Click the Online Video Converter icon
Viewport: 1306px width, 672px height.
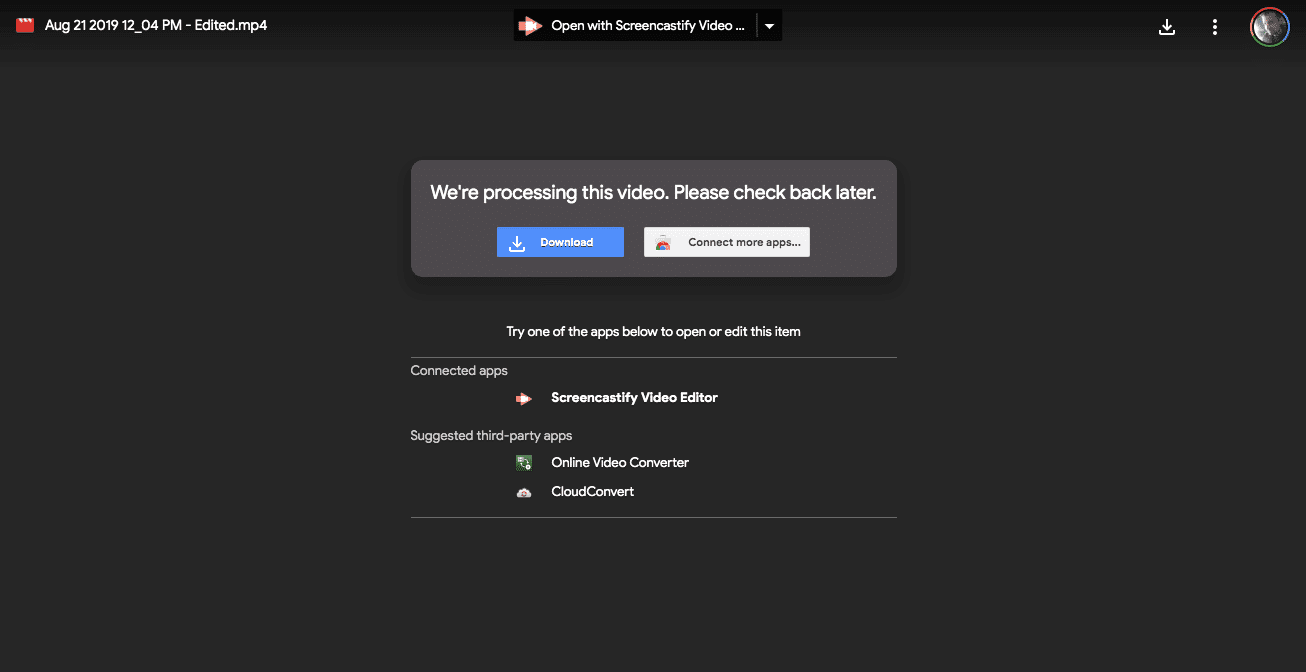pos(524,463)
